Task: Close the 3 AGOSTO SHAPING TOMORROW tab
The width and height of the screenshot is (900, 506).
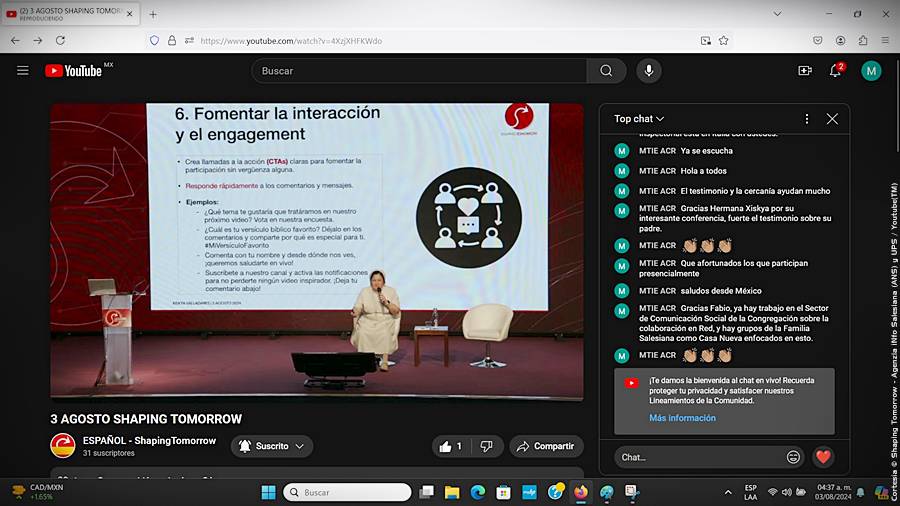Action: (x=130, y=14)
